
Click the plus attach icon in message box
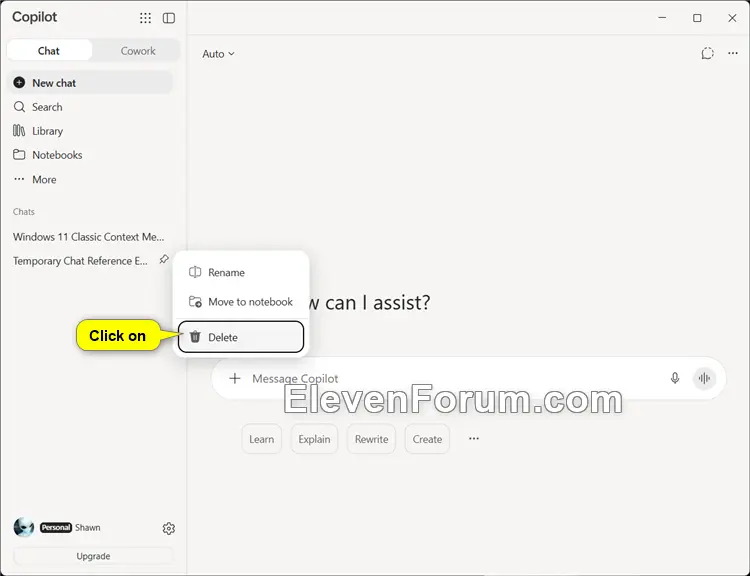click(x=235, y=378)
